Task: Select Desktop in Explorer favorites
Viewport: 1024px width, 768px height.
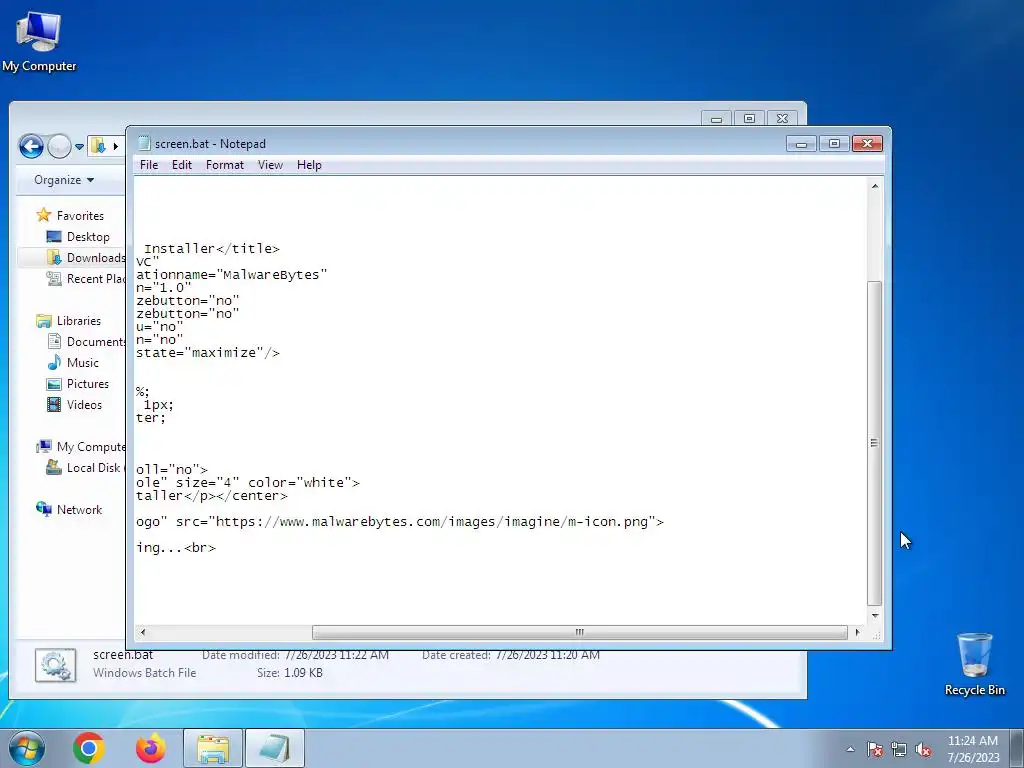Action: pyautogui.click(x=88, y=236)
